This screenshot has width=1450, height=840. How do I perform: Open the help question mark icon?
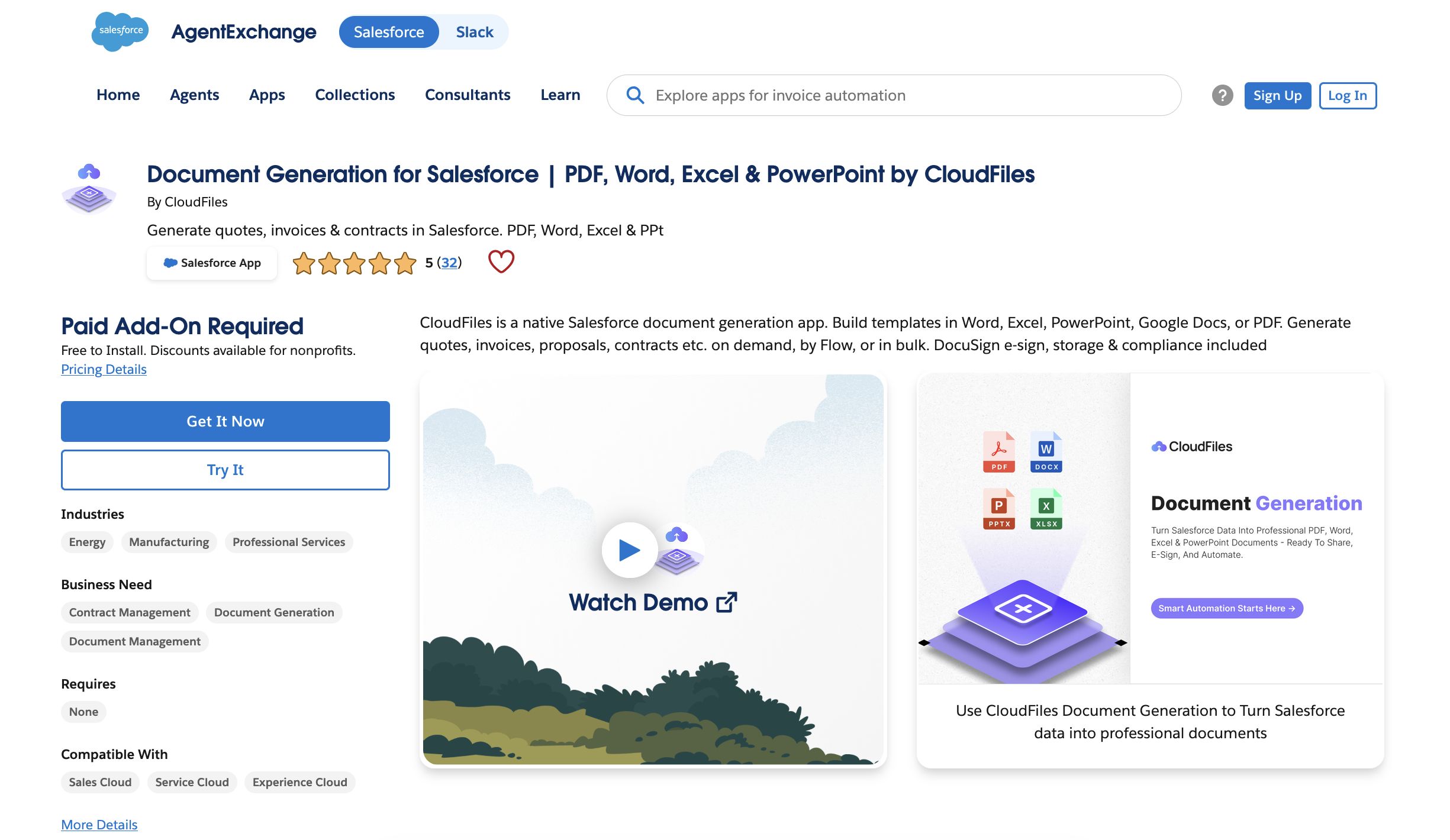point(1222,95)
